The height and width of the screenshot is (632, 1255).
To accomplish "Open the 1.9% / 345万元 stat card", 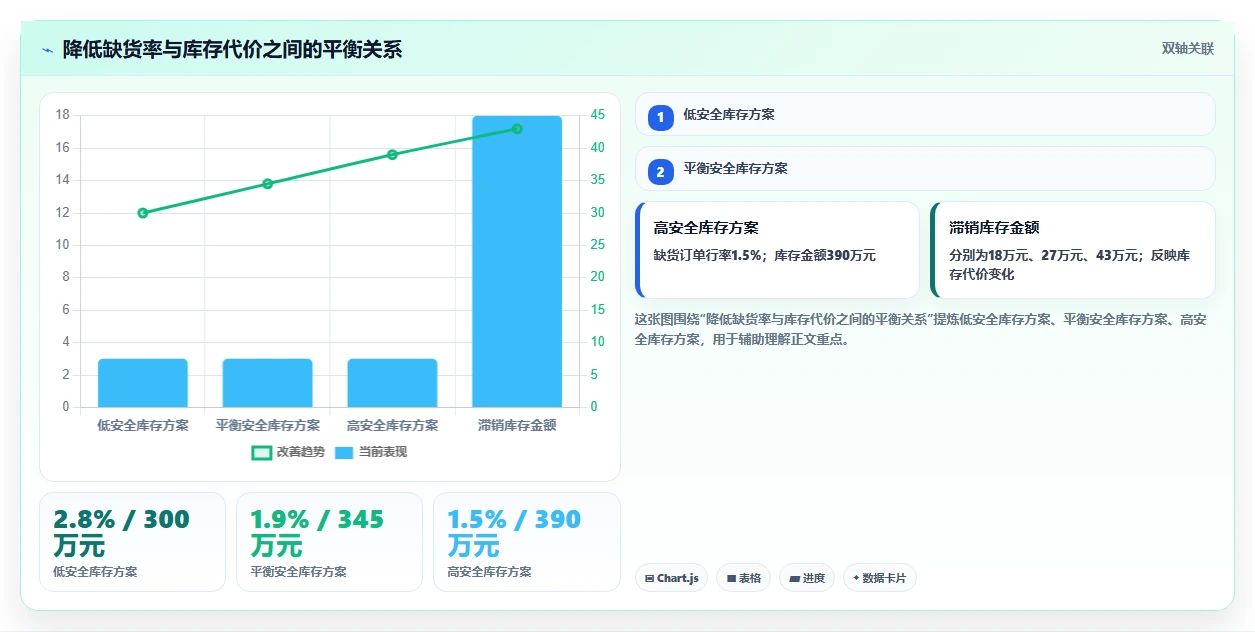I will 329,542.
